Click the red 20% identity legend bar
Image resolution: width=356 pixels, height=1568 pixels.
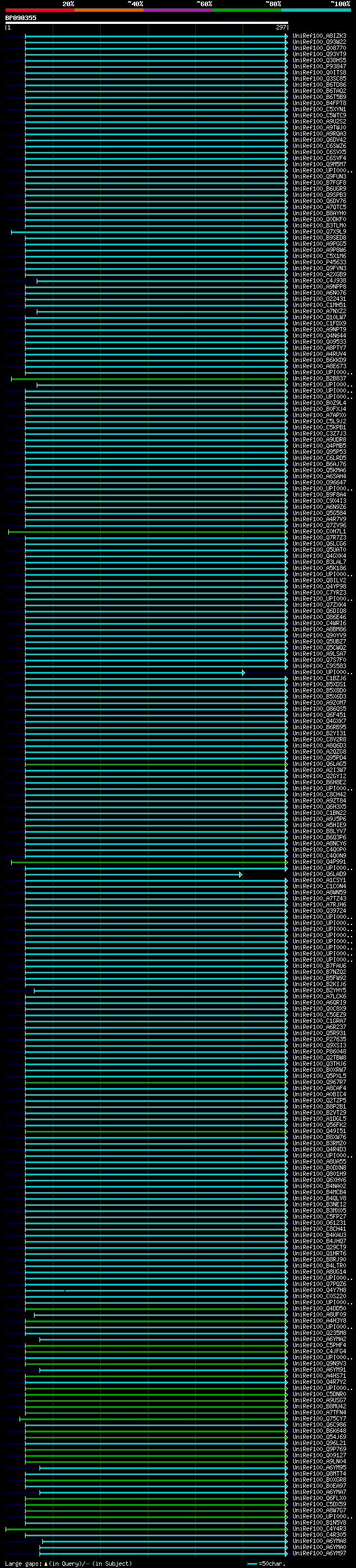click(39, 10)
